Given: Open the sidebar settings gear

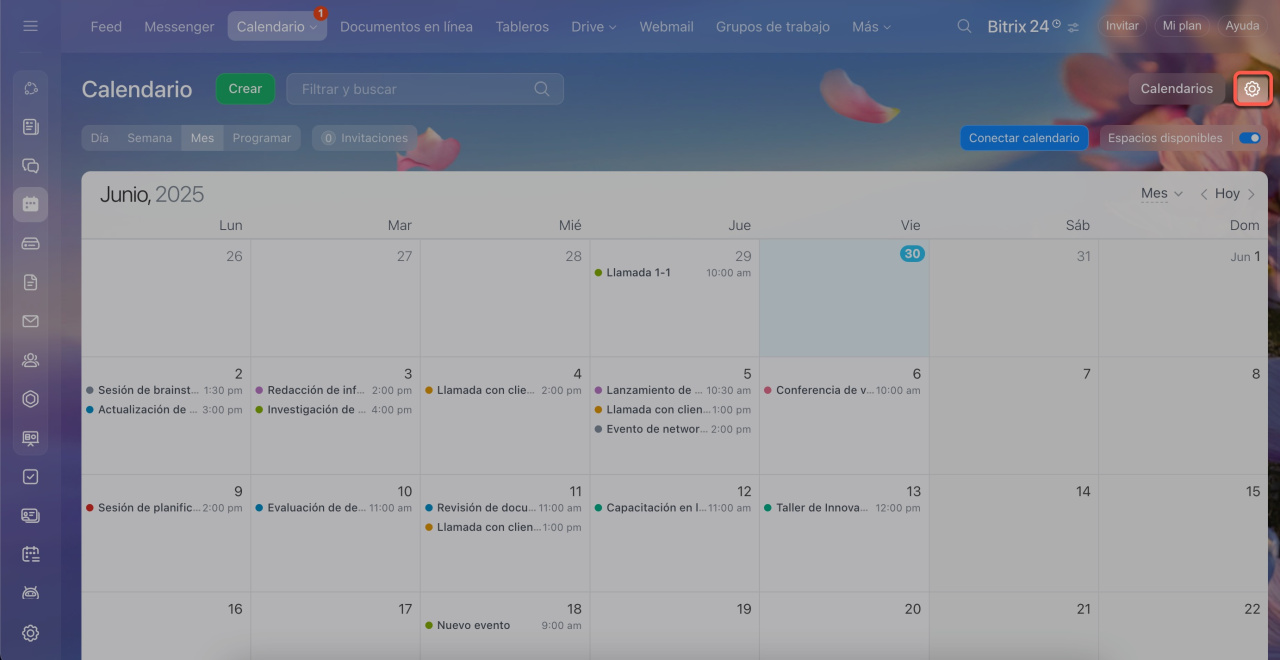Looking at the screenshot, I should [30, 633].
